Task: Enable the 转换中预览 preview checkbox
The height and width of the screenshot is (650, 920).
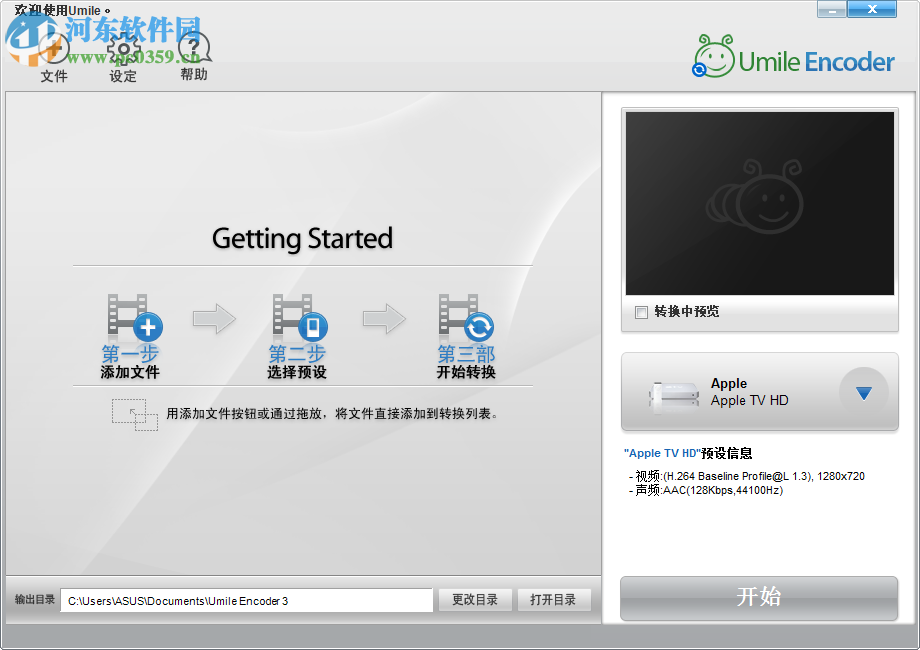Action: 639,312
